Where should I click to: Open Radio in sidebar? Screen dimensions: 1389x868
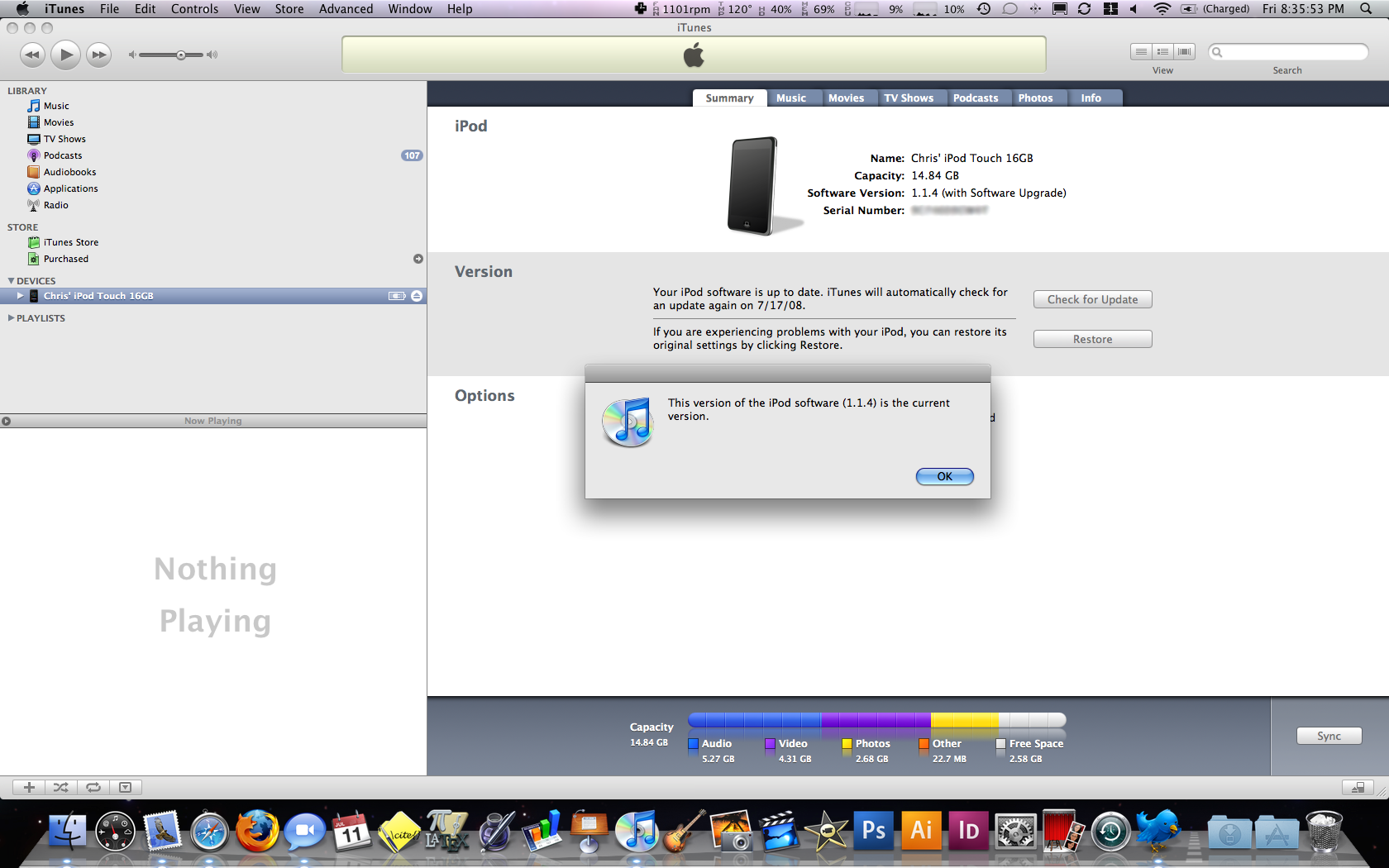tap(56, 205)
